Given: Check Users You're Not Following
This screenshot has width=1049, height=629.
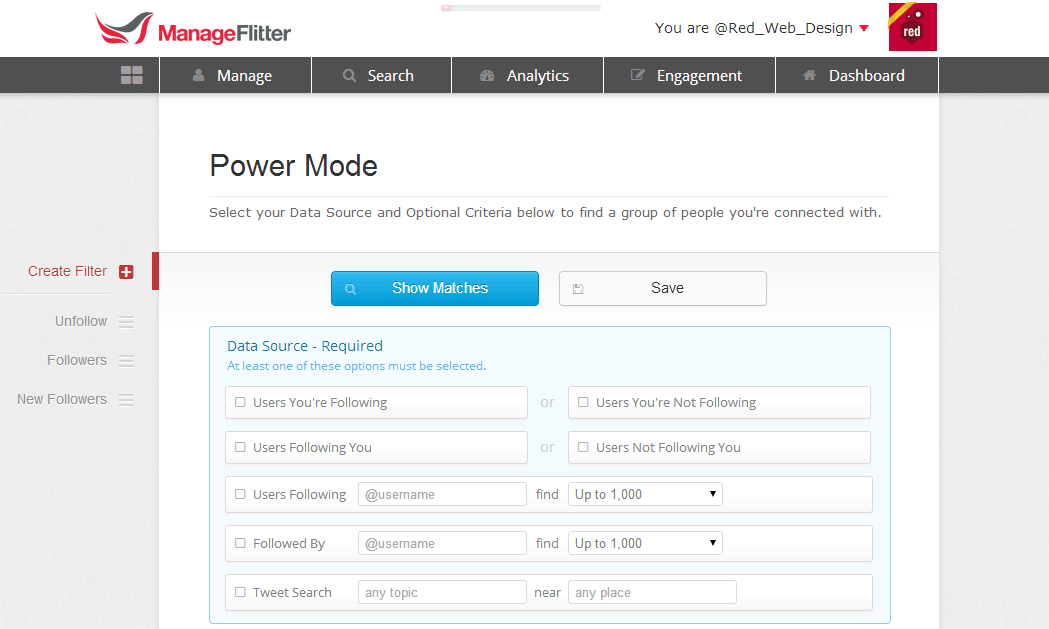Looking at the screenshot, I should click(x=583, y=402).
